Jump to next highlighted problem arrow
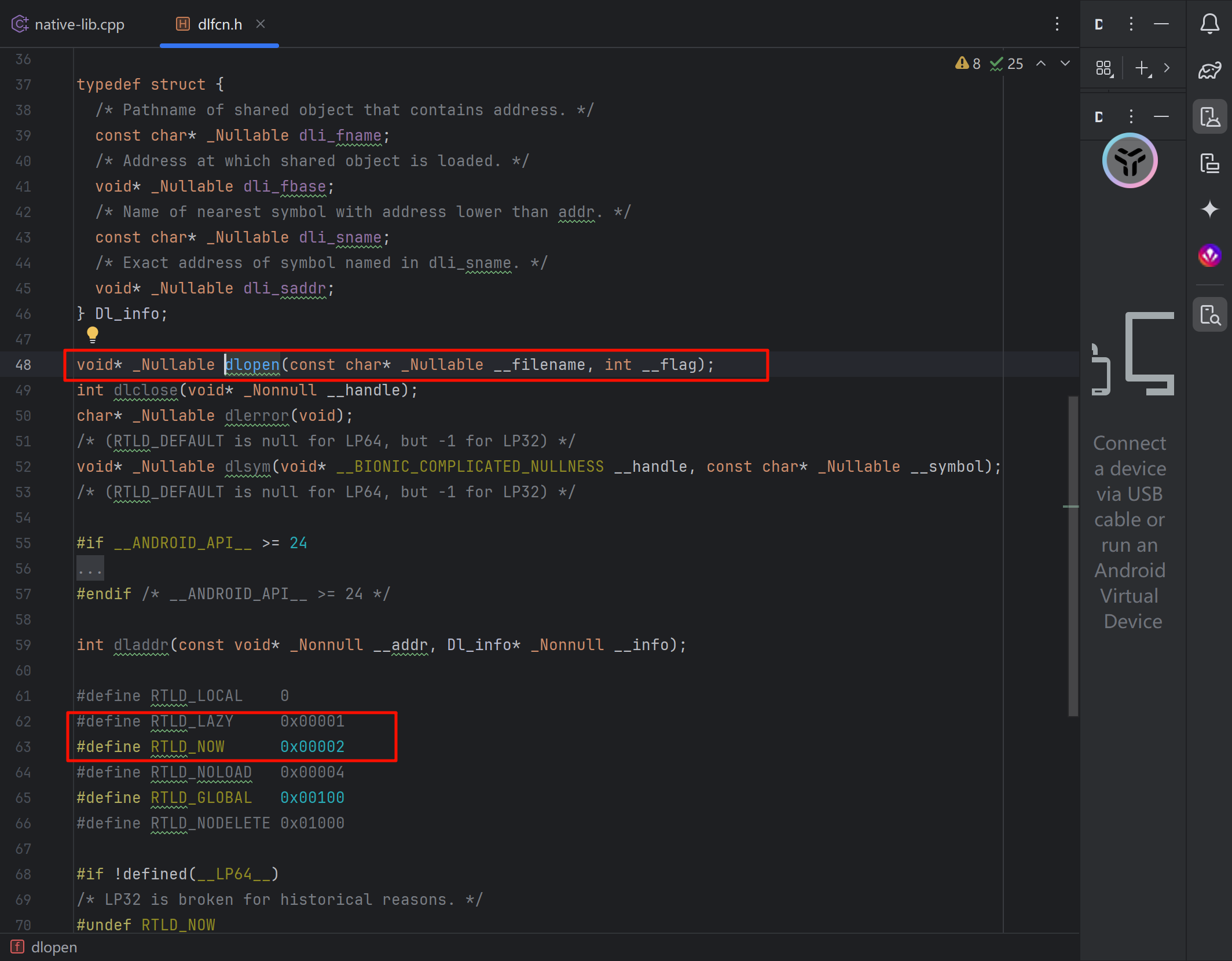This screenshot has height=961, width=1232. [x=1065, y=64]
